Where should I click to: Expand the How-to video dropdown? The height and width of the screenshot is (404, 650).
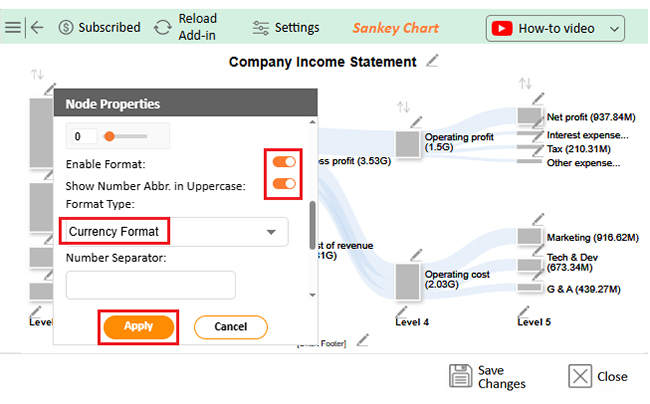point(614,29)
